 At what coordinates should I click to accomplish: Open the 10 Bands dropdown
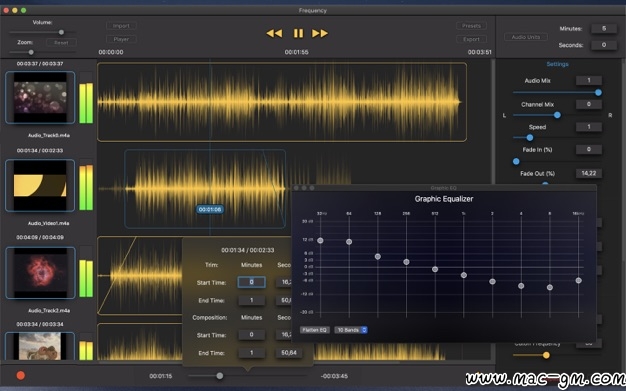pyautogui.click(x=351, y=330)
